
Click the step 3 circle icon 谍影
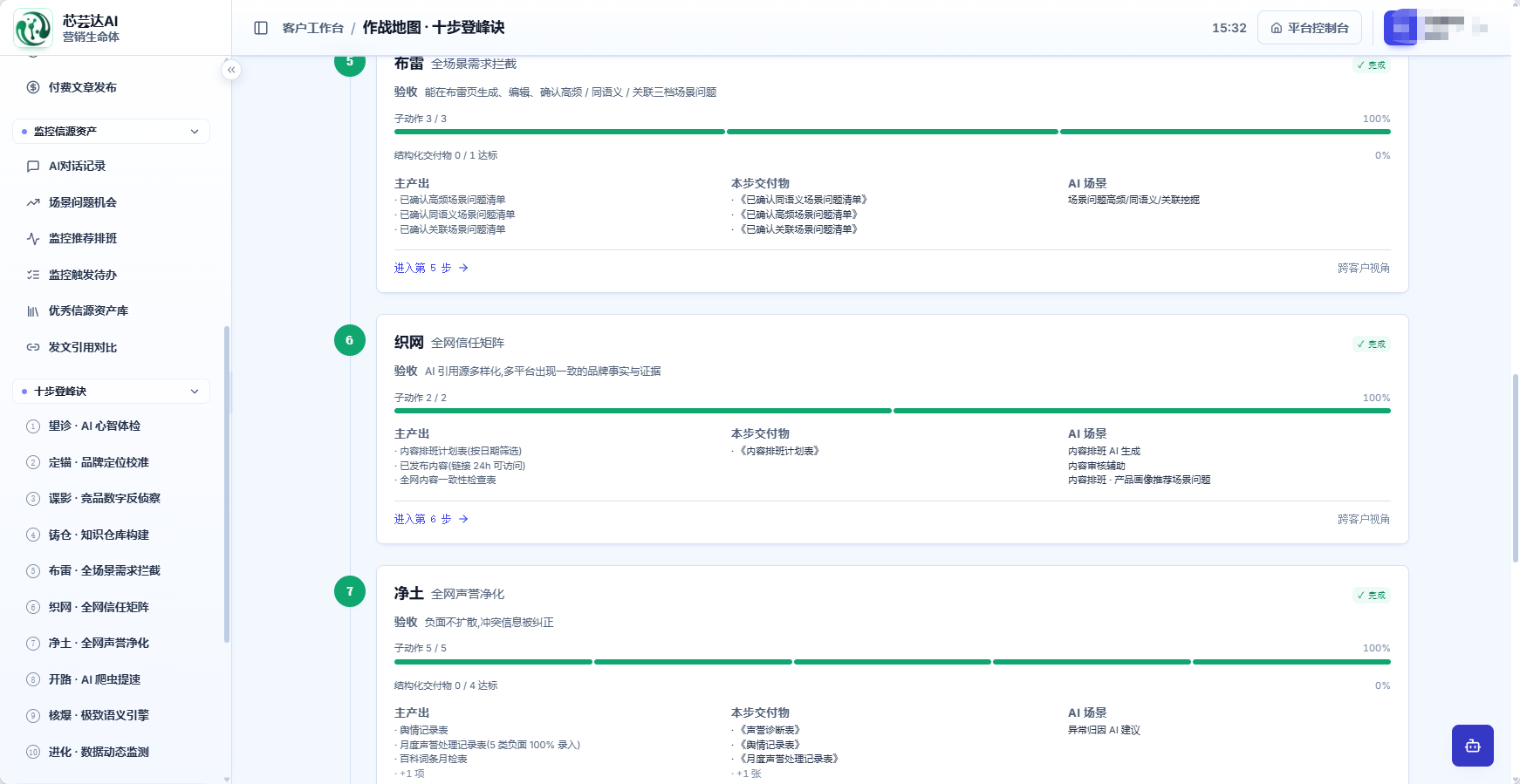click(x=33, y=499)
